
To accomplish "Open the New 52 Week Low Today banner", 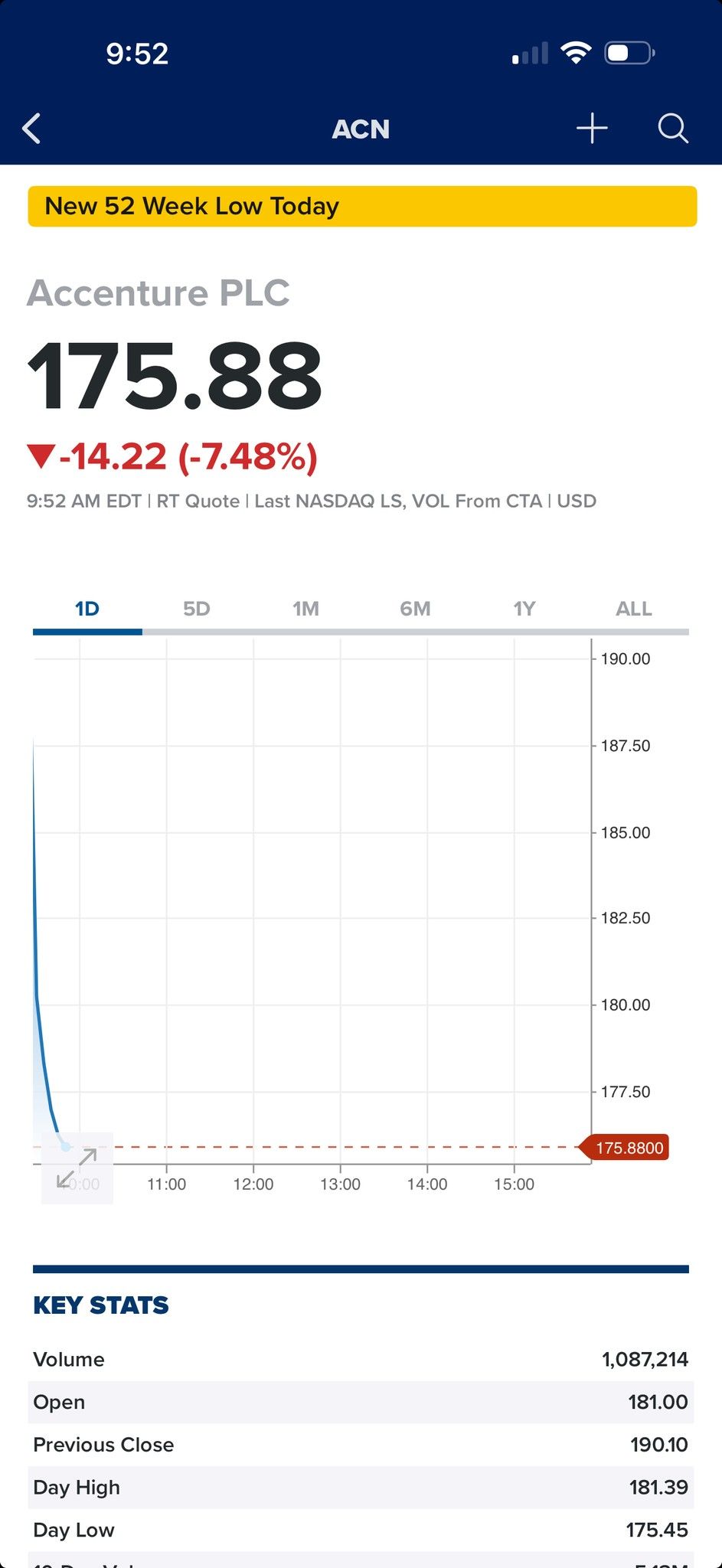I will pyautogui.click(x=362, y=206).
